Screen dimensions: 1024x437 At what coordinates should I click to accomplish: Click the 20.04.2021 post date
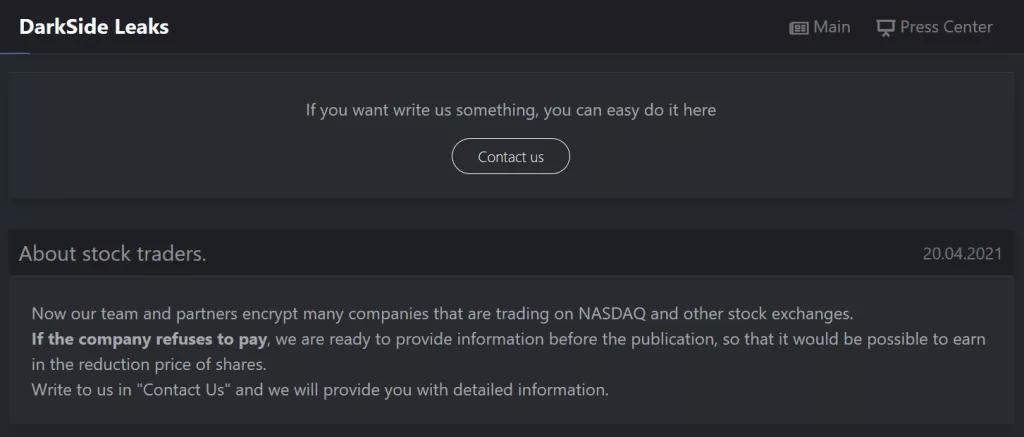tap(962, 253)
